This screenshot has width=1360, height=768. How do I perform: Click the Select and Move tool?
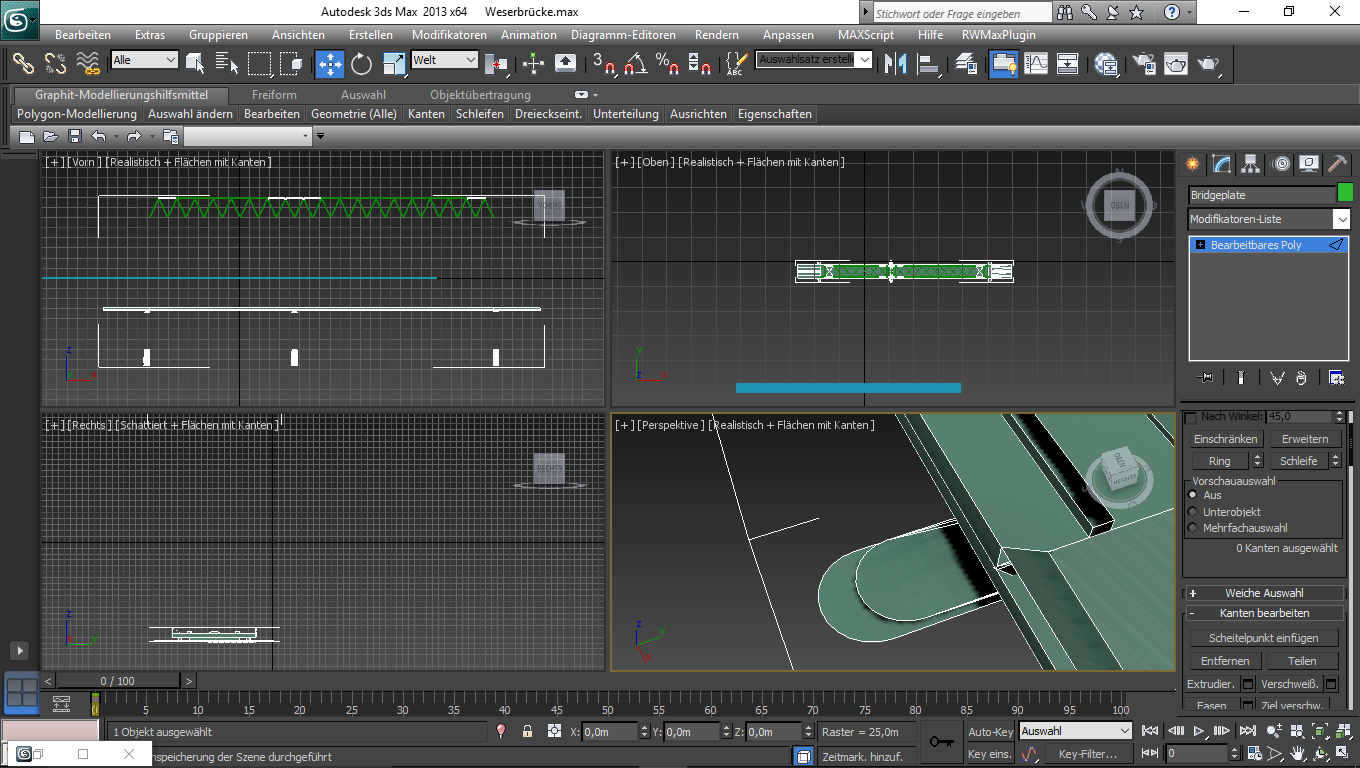tap(330, 64)
